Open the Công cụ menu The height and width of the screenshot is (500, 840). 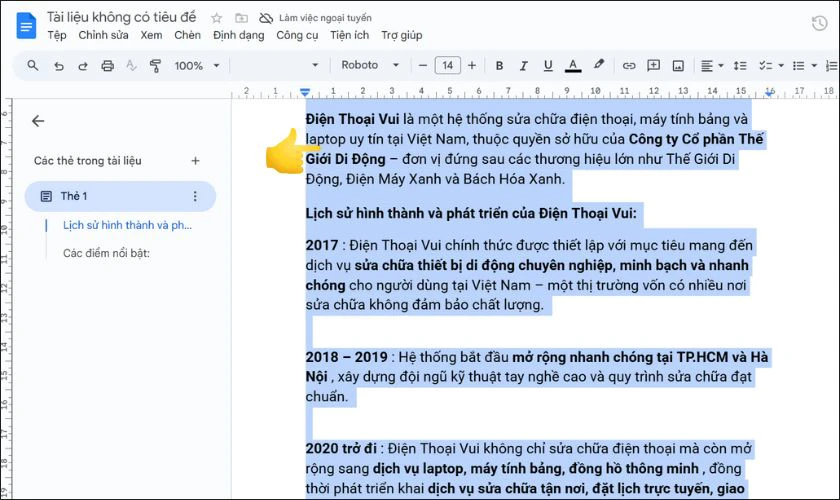[297, 35]
